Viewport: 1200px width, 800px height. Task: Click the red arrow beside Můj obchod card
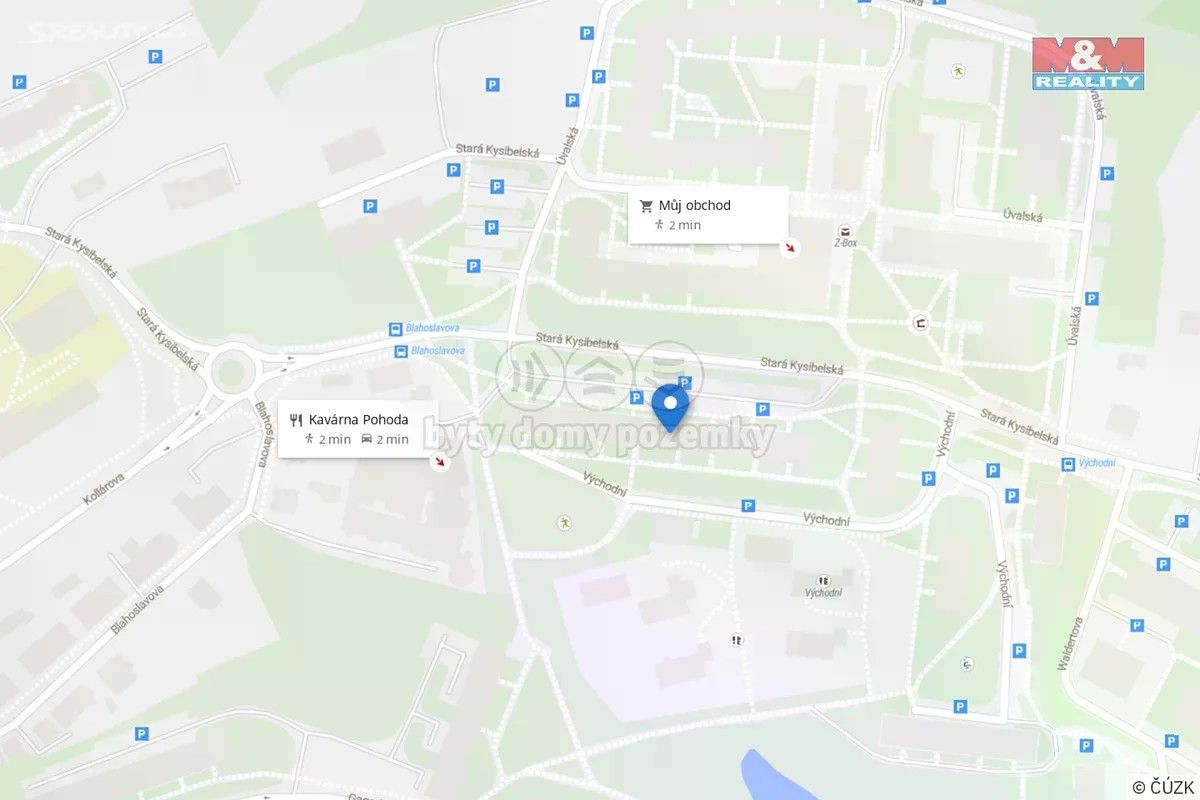791,248
